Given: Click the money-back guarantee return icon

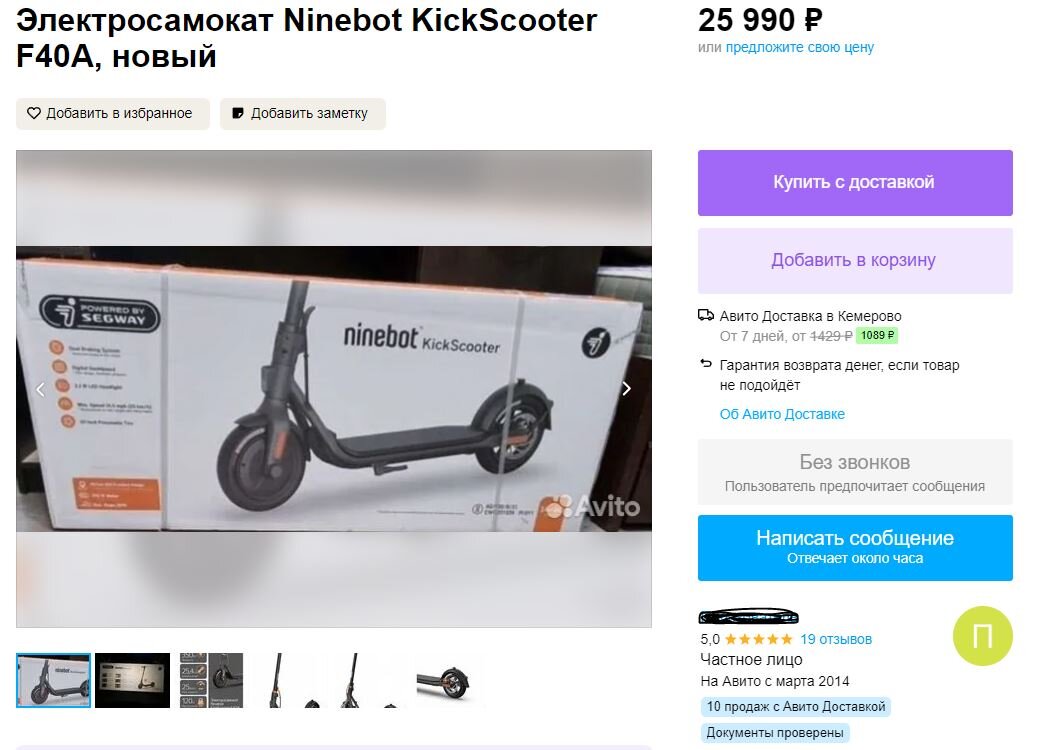Looking at the screenshot, I should 706,364.
